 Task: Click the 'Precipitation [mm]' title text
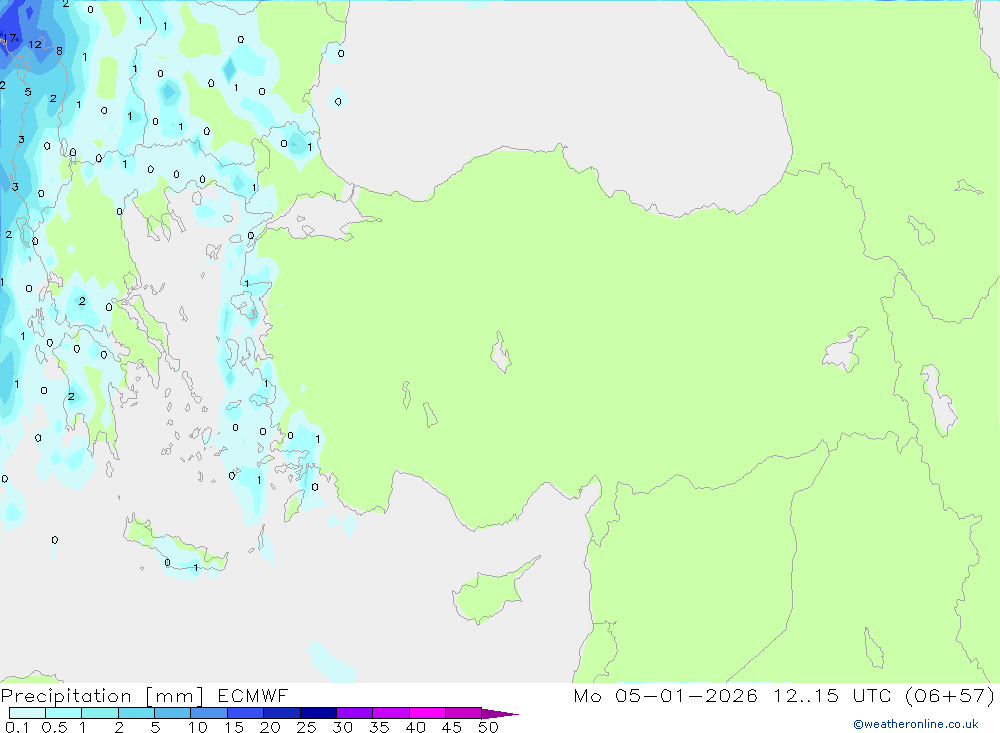click(x=102, y=696)
